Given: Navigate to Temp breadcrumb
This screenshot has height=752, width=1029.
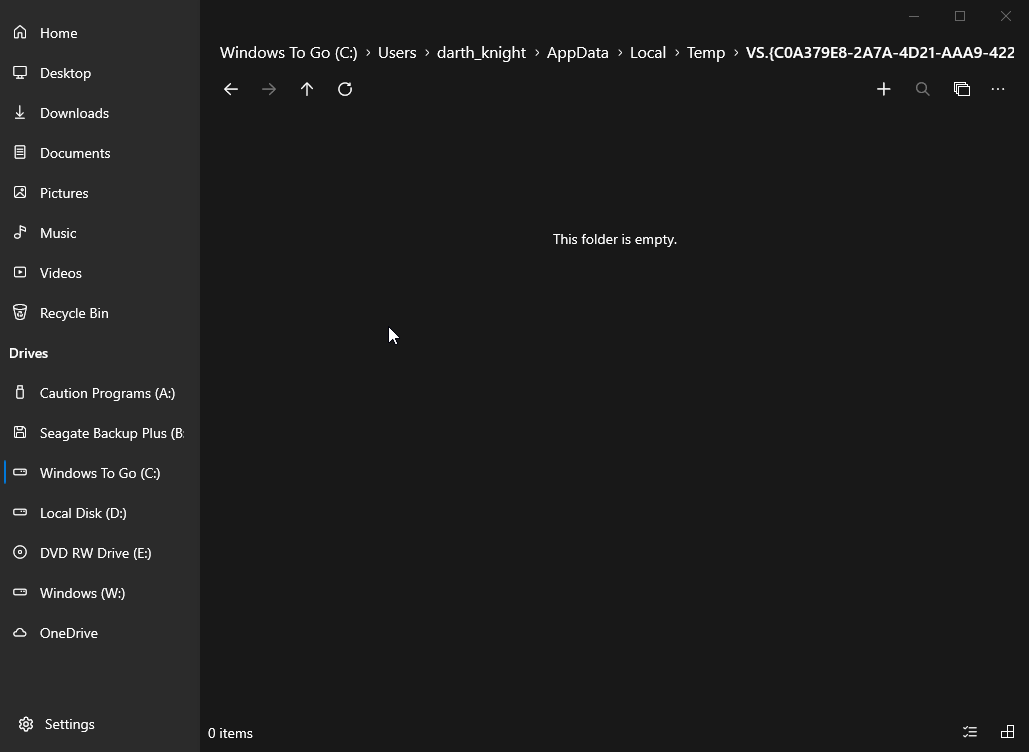Looking at the screenshot, I should 706,52.
